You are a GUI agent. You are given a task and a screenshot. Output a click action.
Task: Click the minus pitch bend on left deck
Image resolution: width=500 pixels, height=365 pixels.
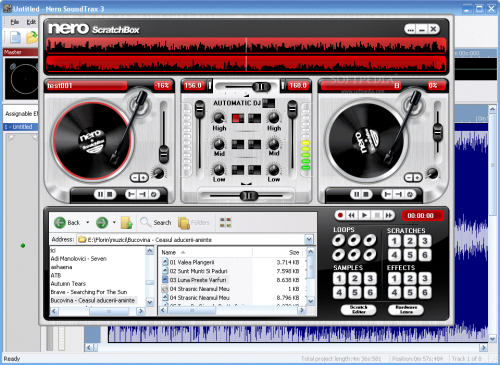135,178
